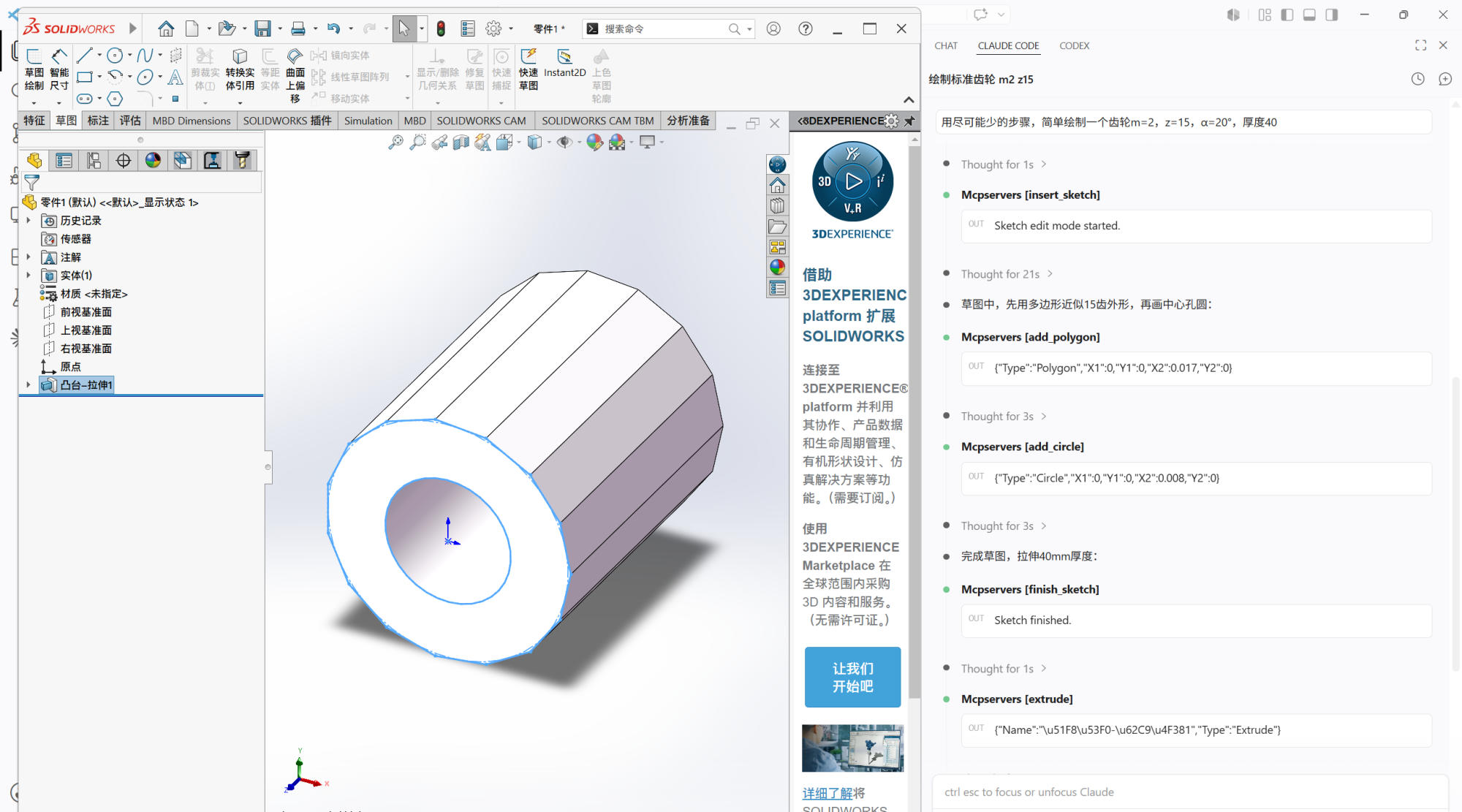The height and width of the screenshot is (812, 1462).
Task: Click 曲面上偏移 offset on surface
Action: click(295, 76)
